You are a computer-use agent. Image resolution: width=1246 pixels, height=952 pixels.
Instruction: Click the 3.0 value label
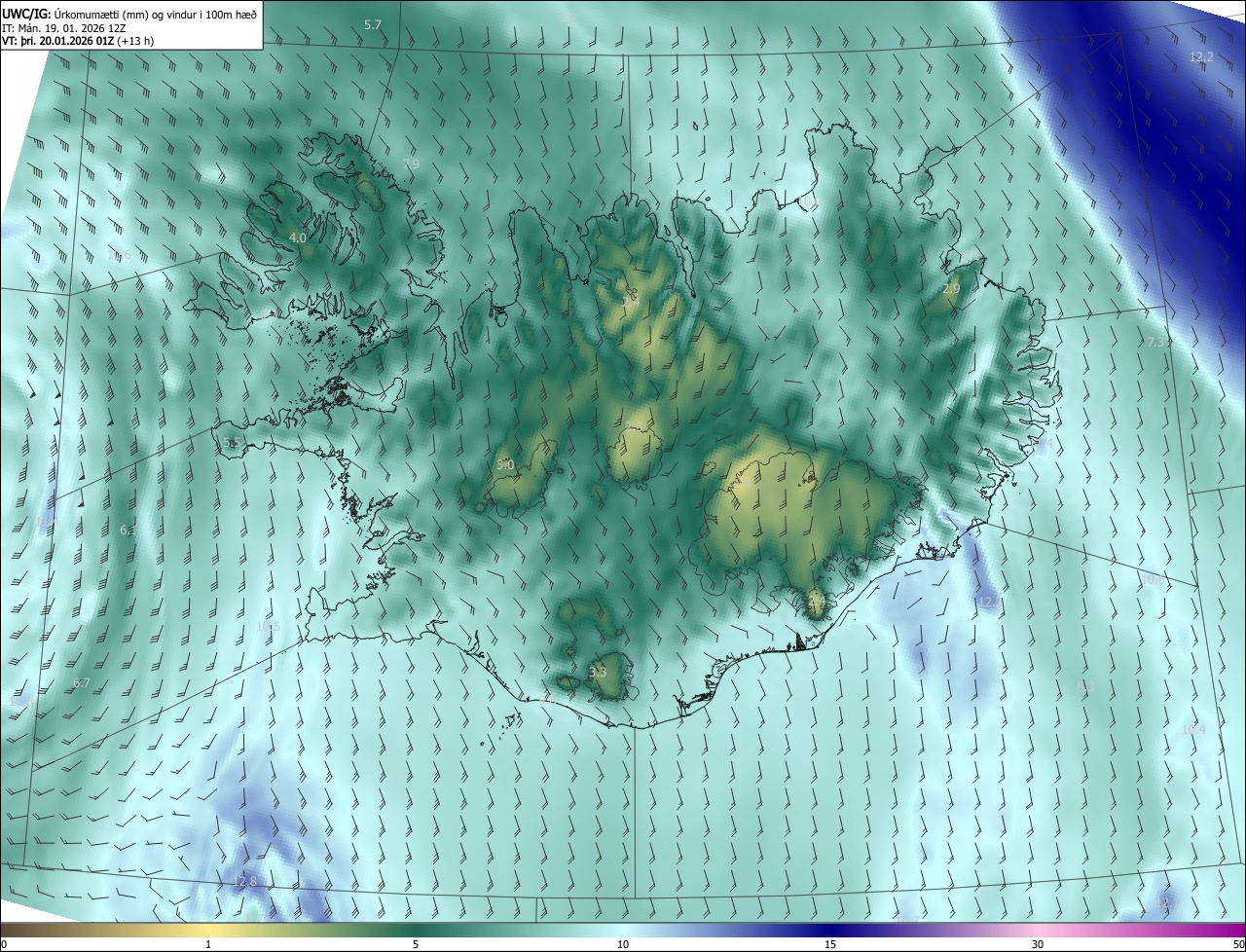(505, 465)
